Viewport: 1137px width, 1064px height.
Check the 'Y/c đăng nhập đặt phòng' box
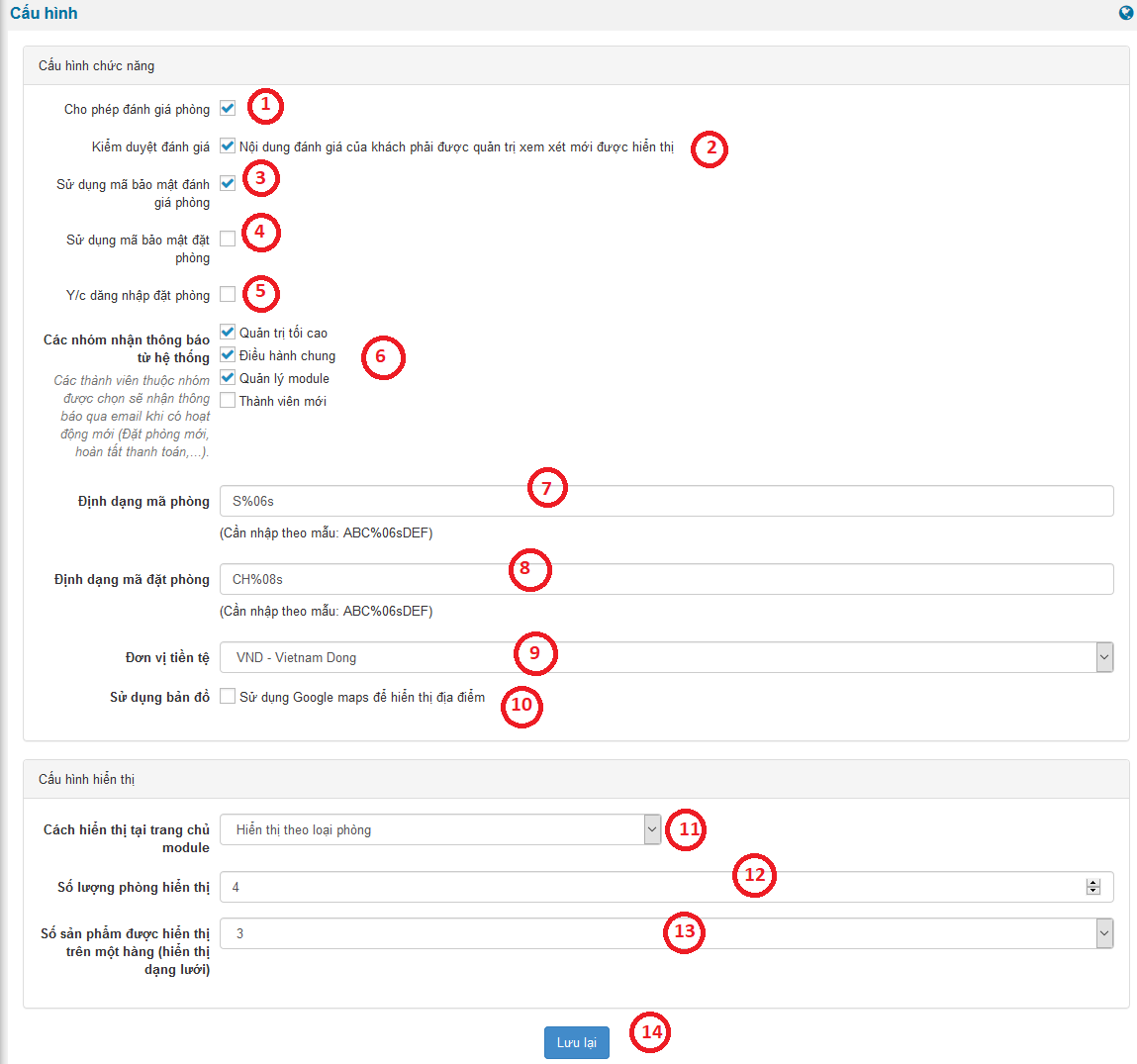coord(228,294)
